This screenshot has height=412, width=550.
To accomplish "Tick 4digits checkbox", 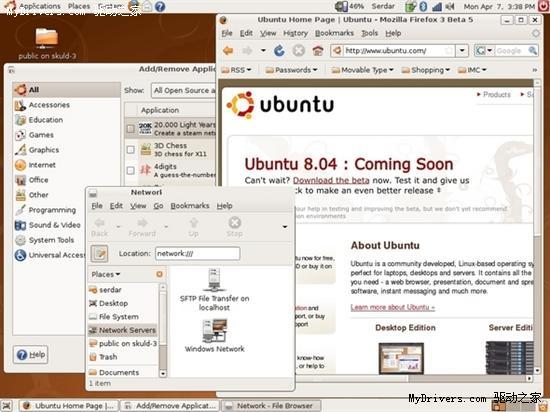I will (130, 171).
